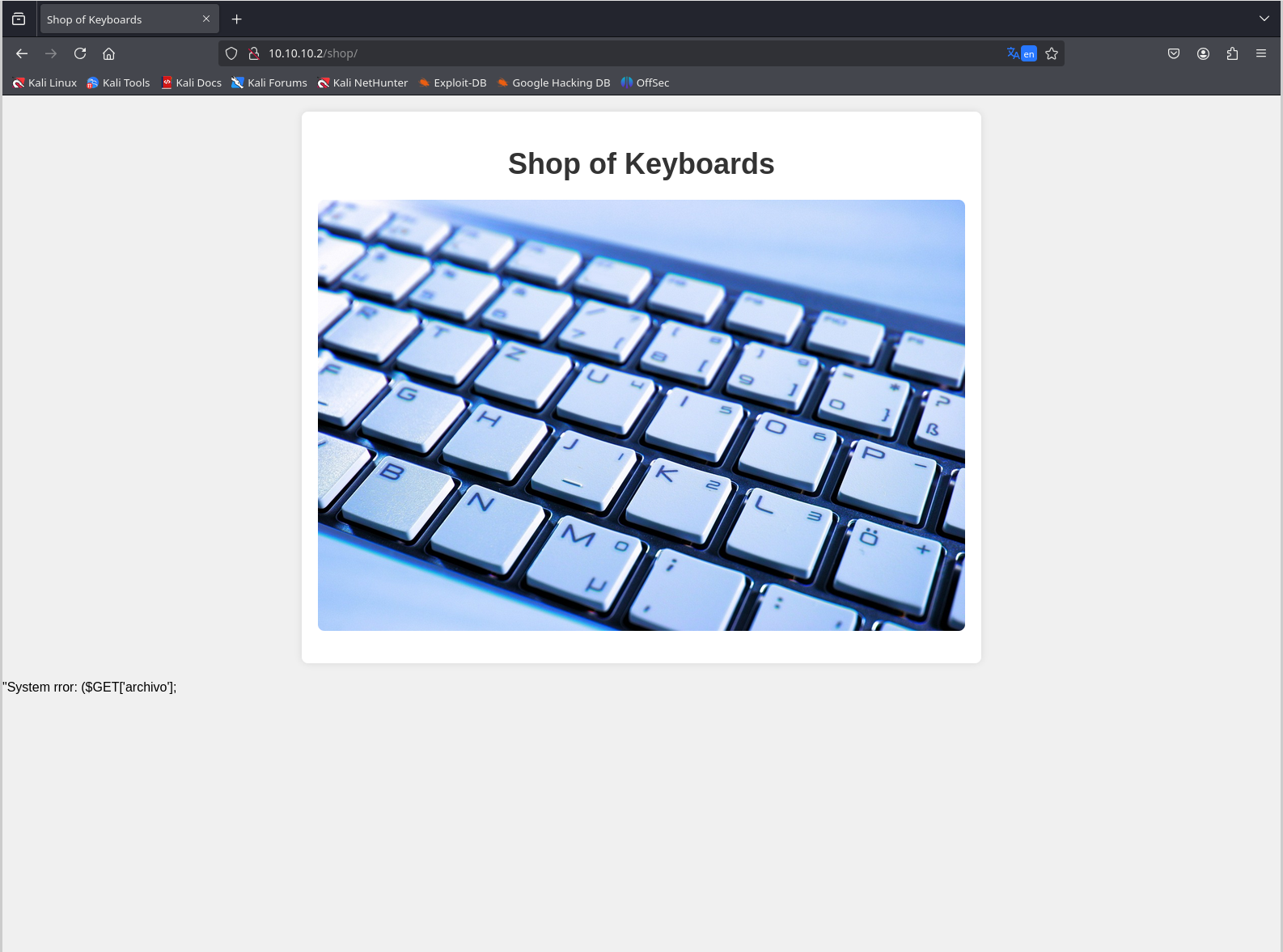Open the Kali Tools bookmark
This screenshot has width=1283, height=952.
tap(118, 83)
